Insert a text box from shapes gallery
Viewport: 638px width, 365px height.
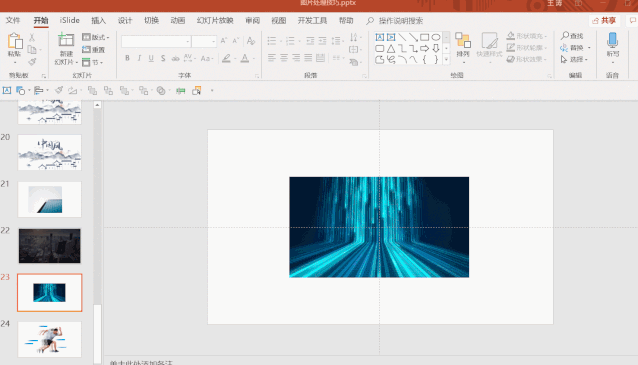click(380, 37)
